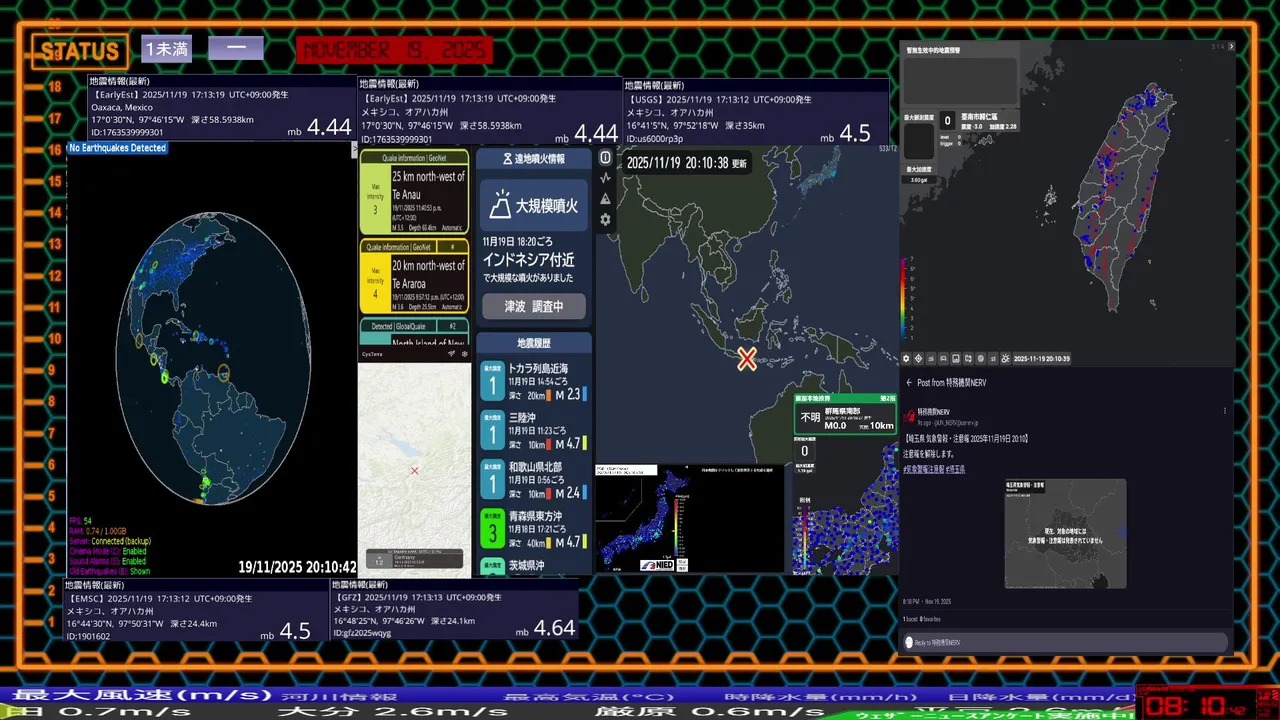Click Old Earthquakes (E): Shown status text
This screenshot has height=720, width=1280.
pyautogui.click(x=109, y=571)
